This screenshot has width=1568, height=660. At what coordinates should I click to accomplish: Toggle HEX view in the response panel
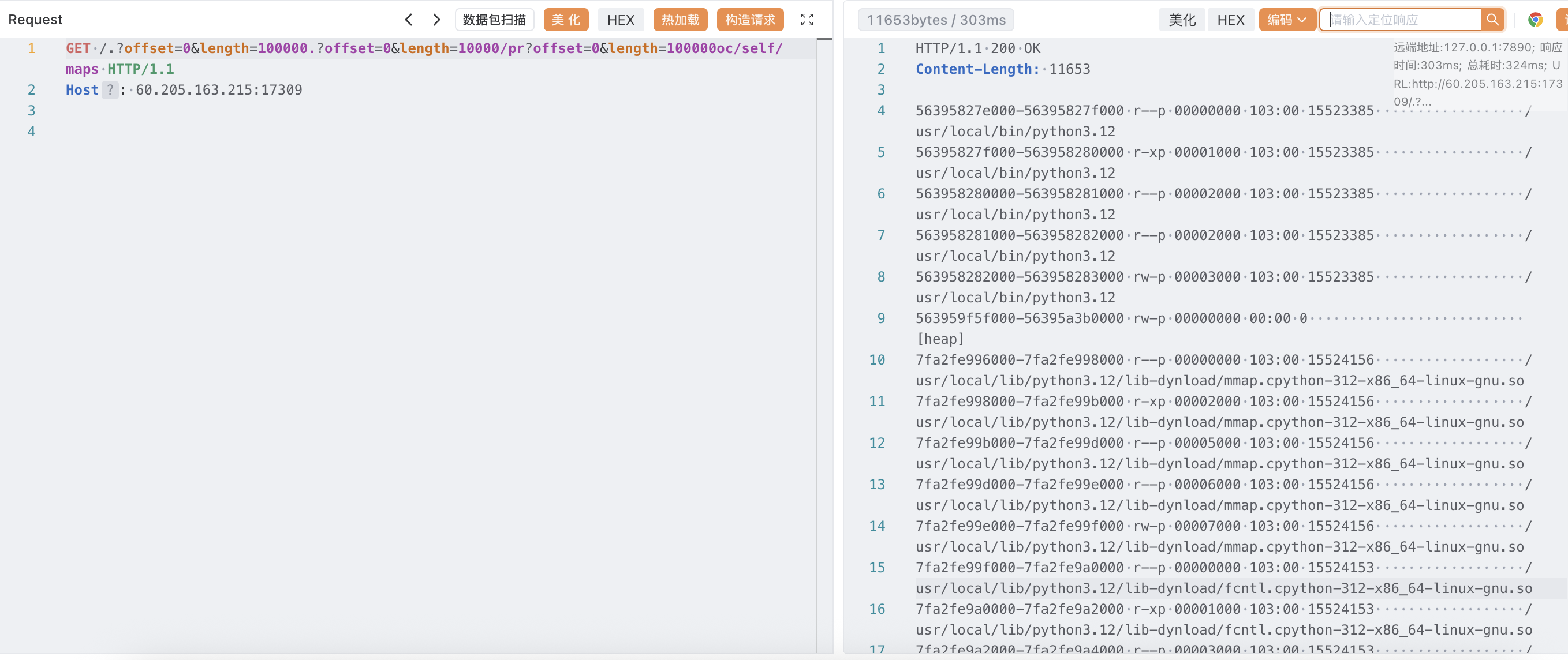pyautogui.click(x=1230, y=20)
